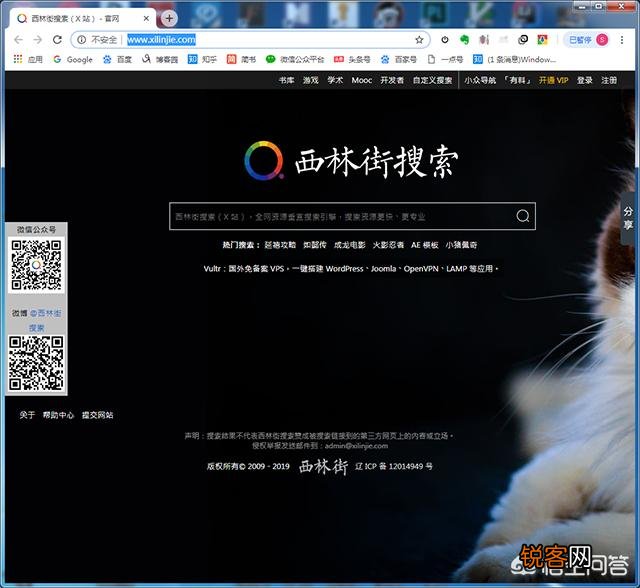Click the Weibo QR code image
This screenshot has width=640, height=588.
36,363
